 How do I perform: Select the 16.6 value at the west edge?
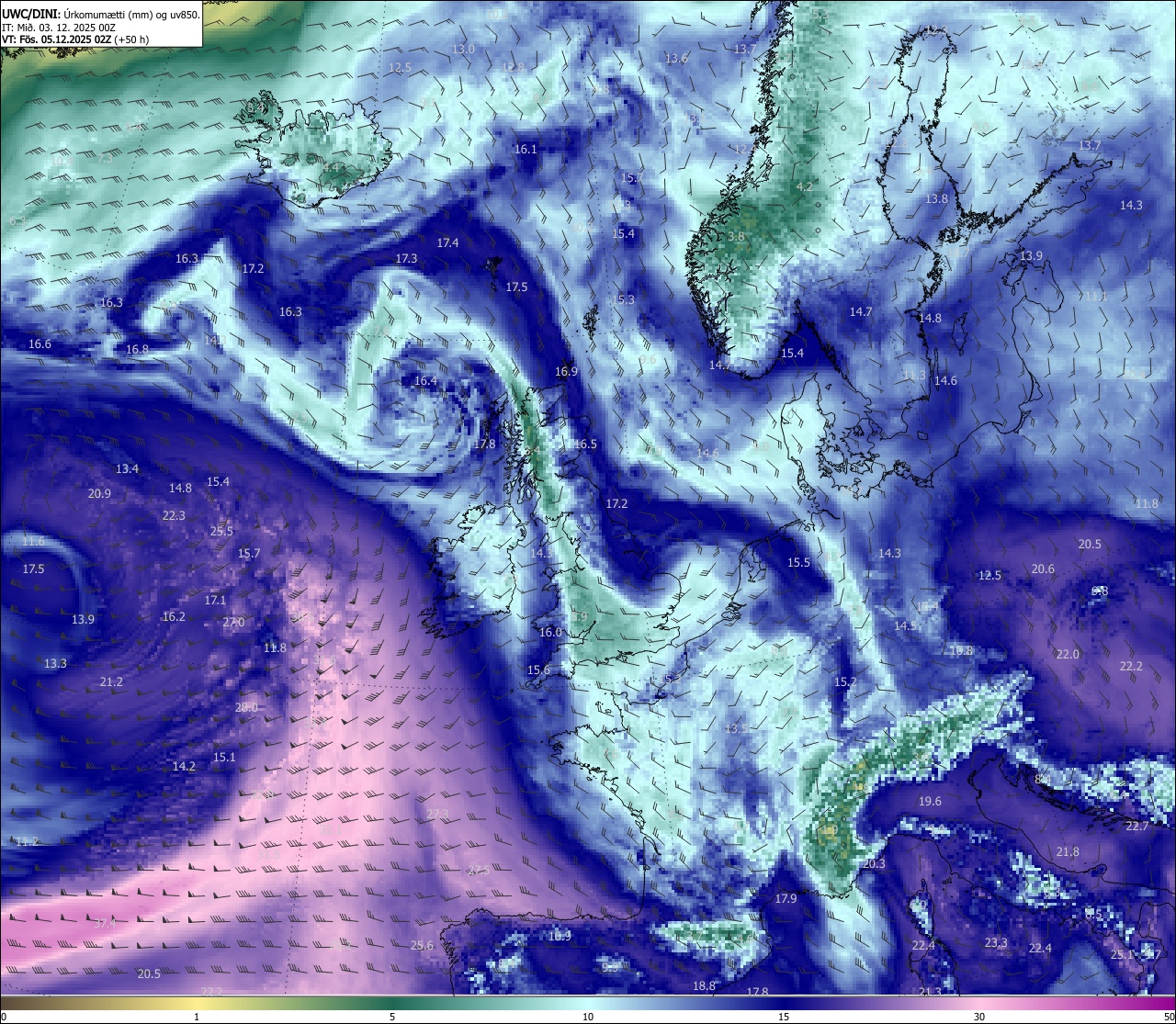point(40,343)
